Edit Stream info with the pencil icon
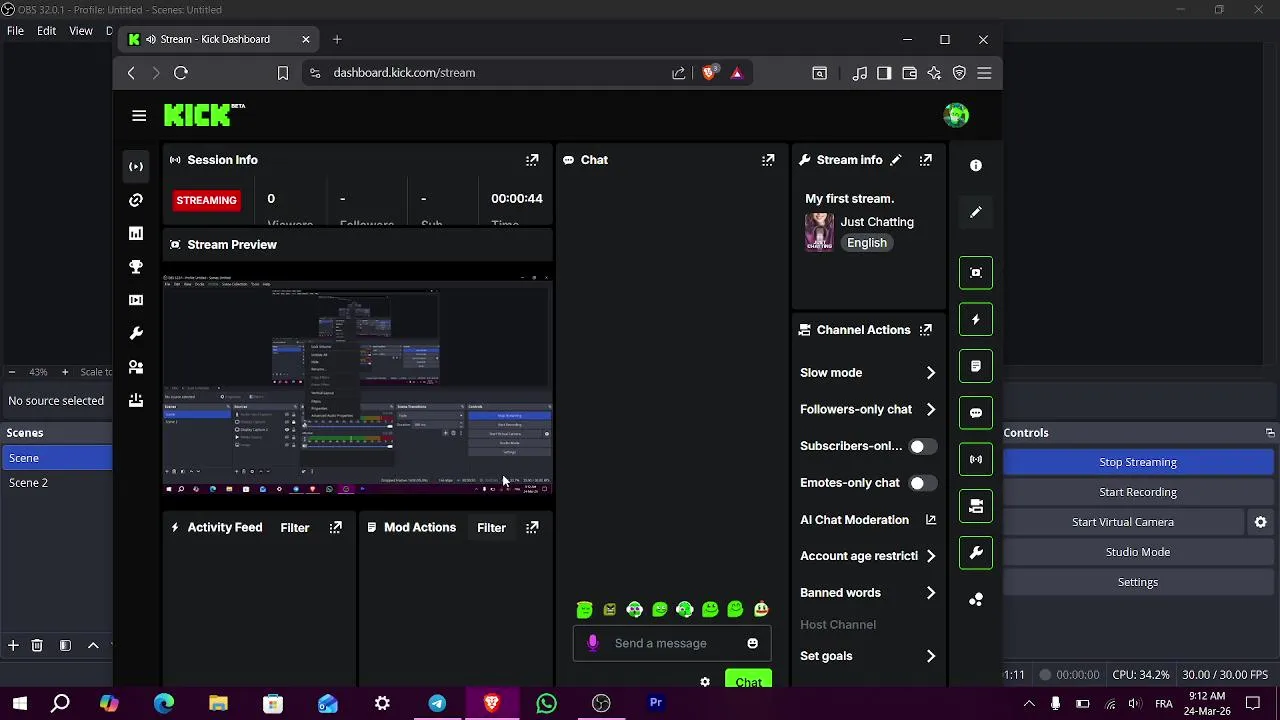The height and width of the screenshot is (720, 1280). 896,160
